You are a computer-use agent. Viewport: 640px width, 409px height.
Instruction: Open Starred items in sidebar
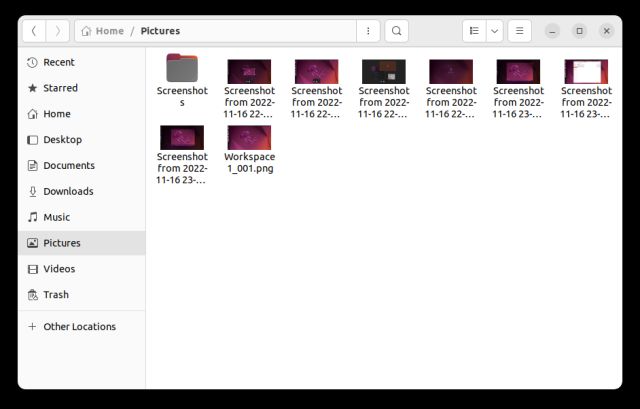click(60, 88)
